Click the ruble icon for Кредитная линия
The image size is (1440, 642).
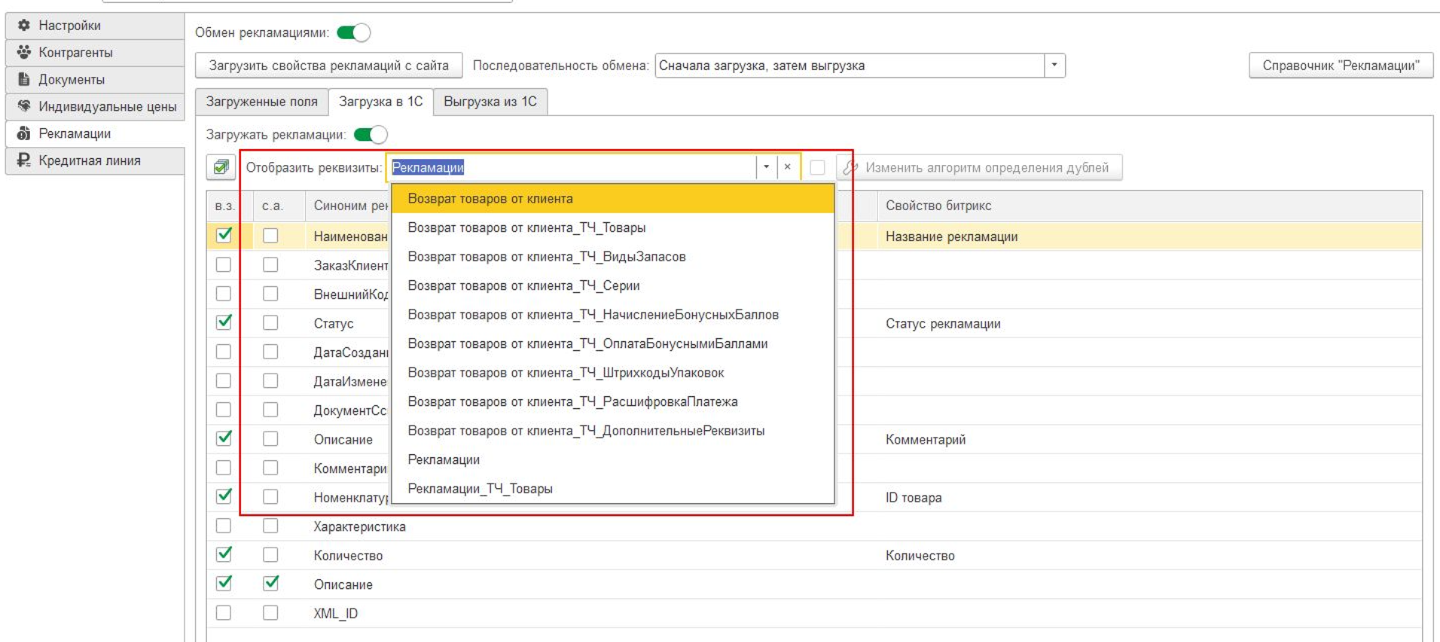click(24, 160)
